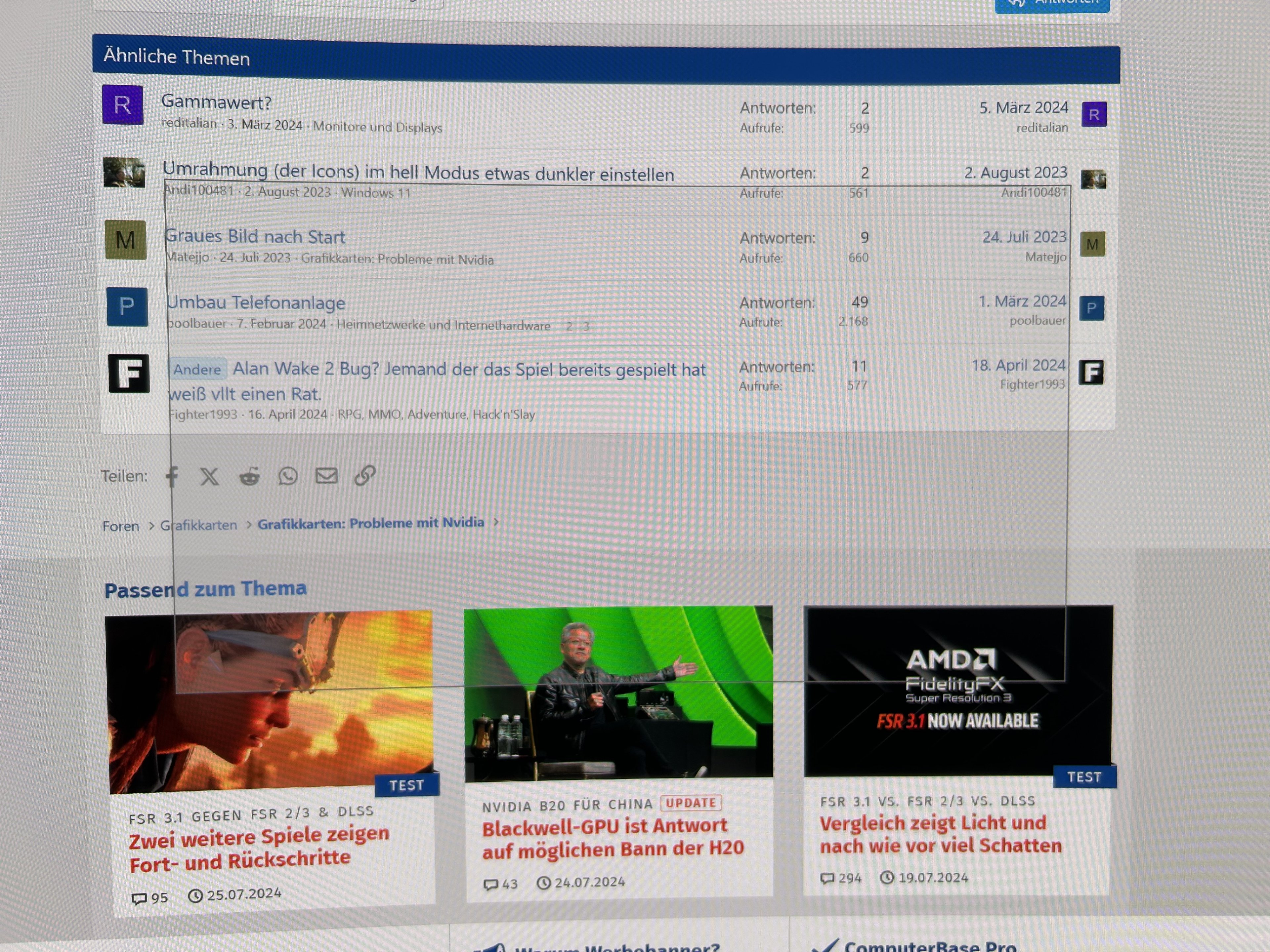Open the Blackwell-GPU article thumbnail
The height and width of the screenshot is (952, 1270).
click(x=618, y=693)
